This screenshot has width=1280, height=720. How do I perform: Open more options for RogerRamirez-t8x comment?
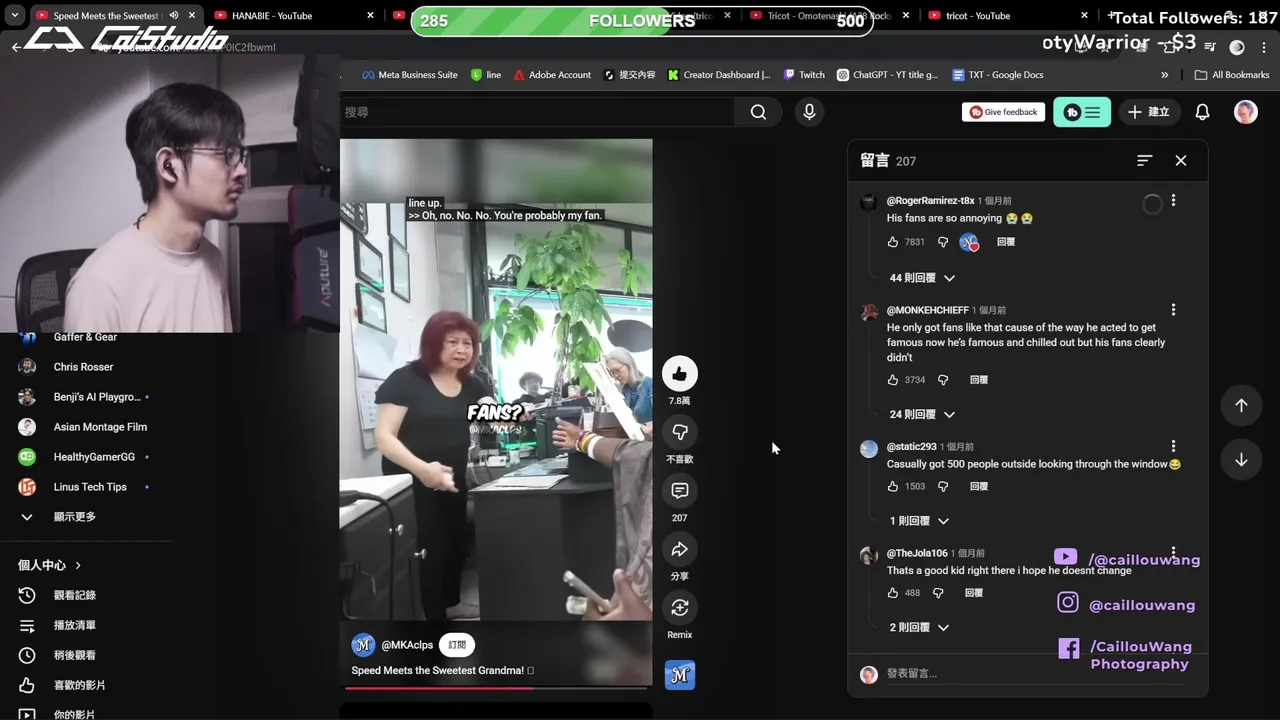pos(1174,201)
